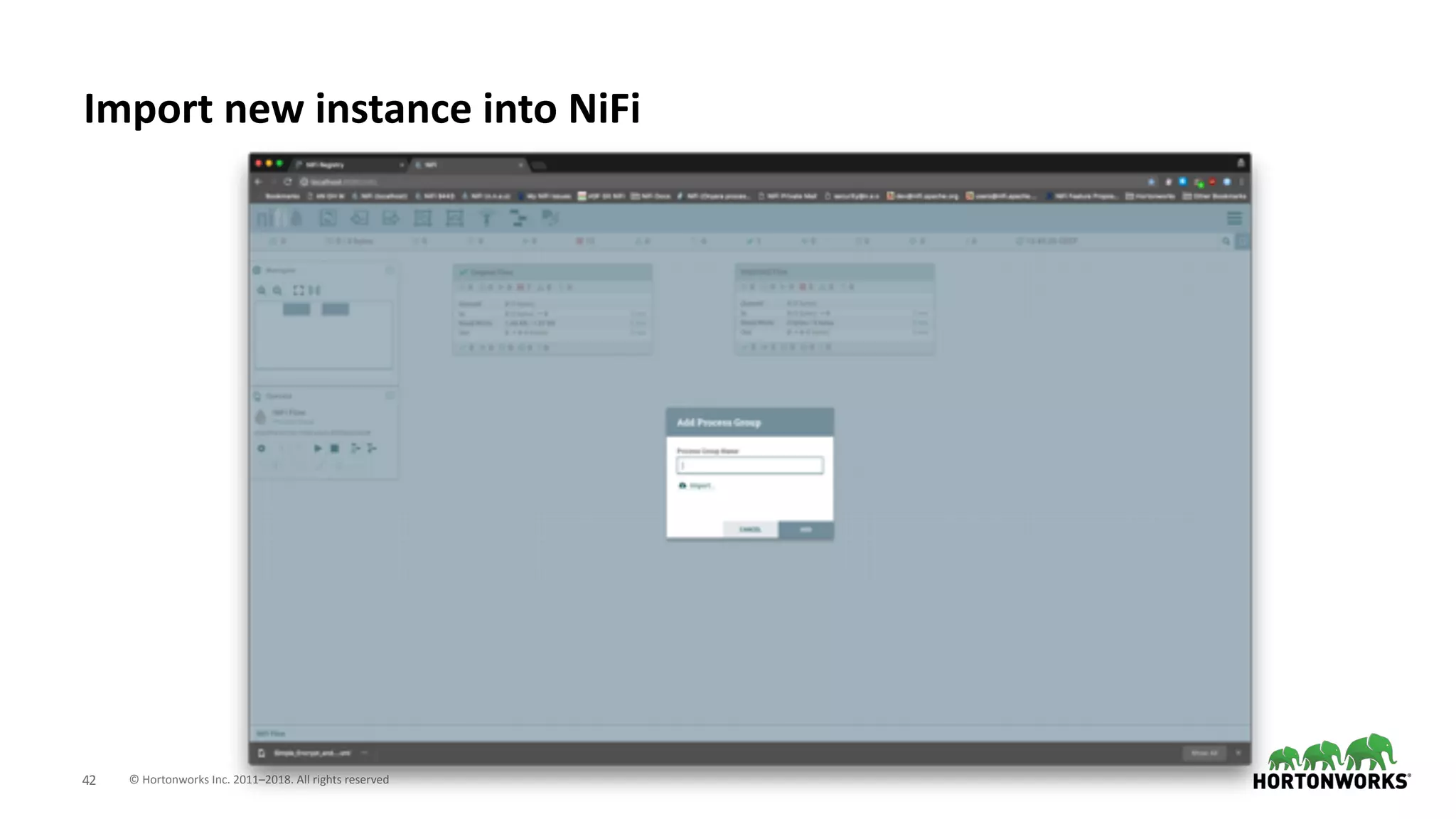Select the Output Port toolbar icon
Screen dimensions: 1456x819
click(391, 218)
